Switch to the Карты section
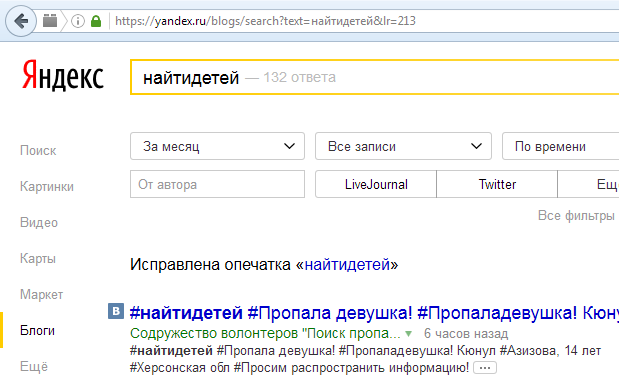 38,259
